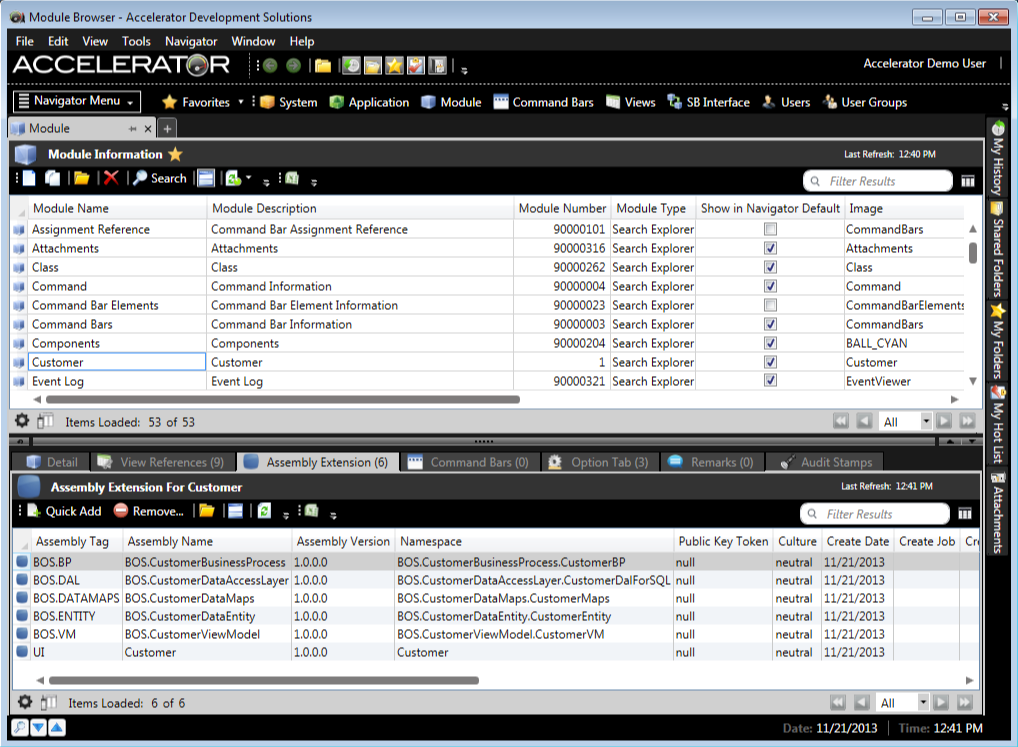Open the Tools menu

pos(136,41)
